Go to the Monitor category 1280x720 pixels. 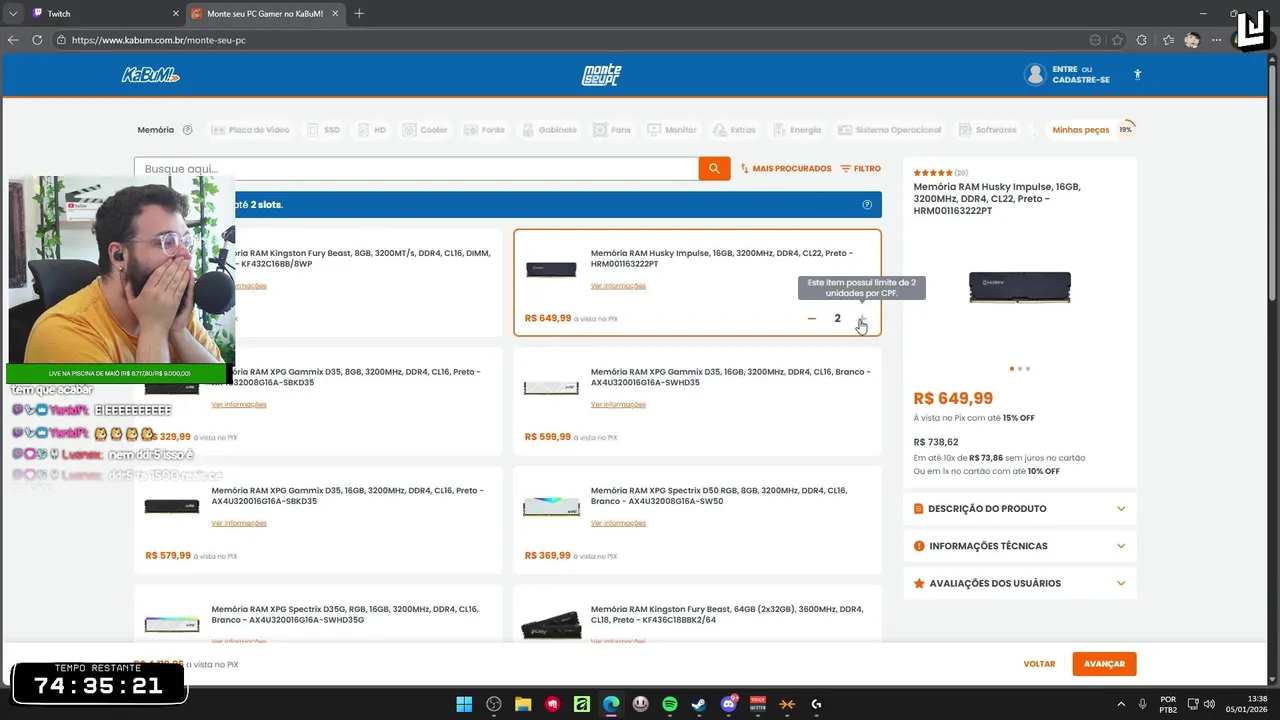click(672, 130)
